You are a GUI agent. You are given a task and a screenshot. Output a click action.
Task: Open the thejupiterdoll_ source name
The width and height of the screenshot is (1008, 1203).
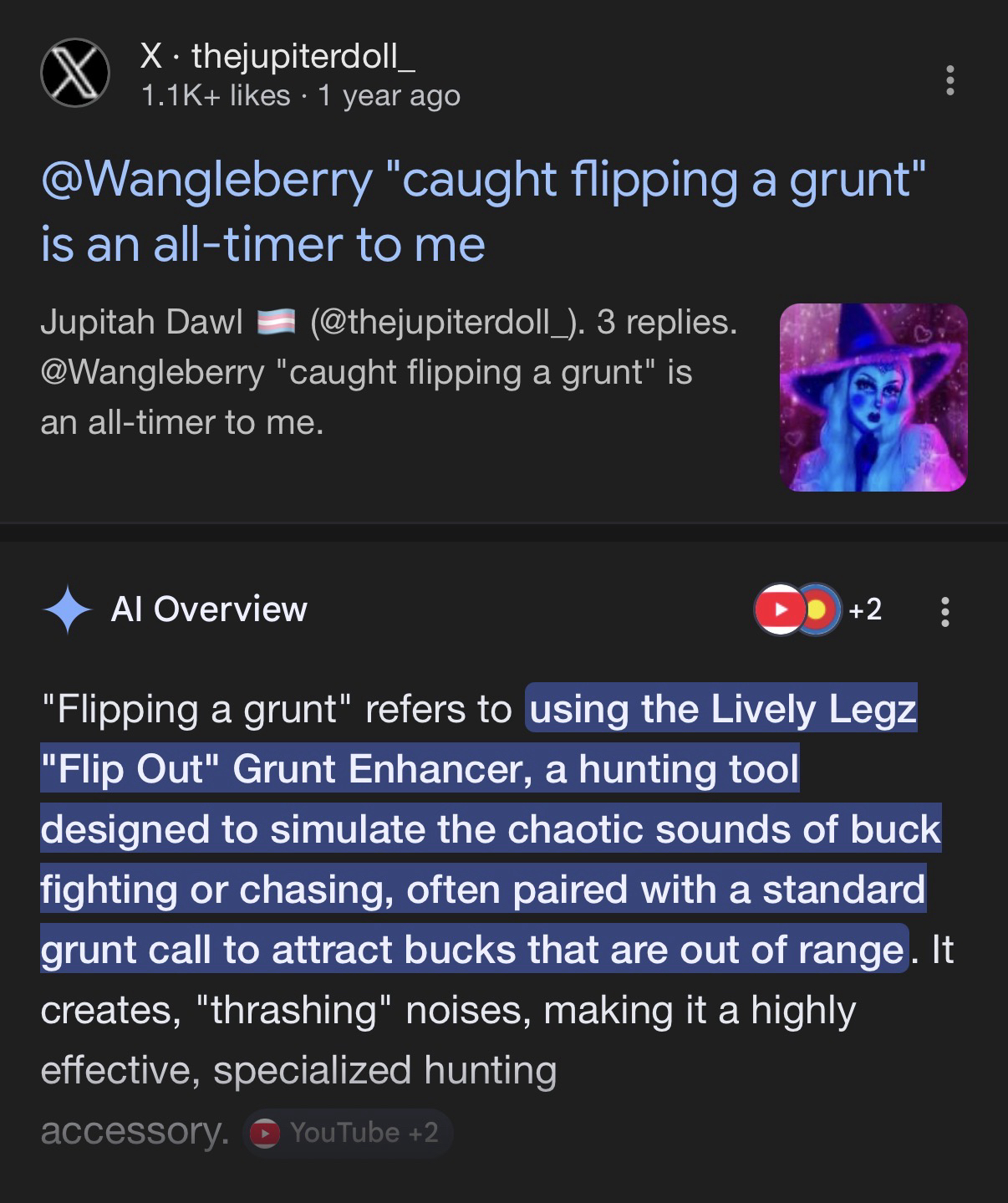click(303, 56)
